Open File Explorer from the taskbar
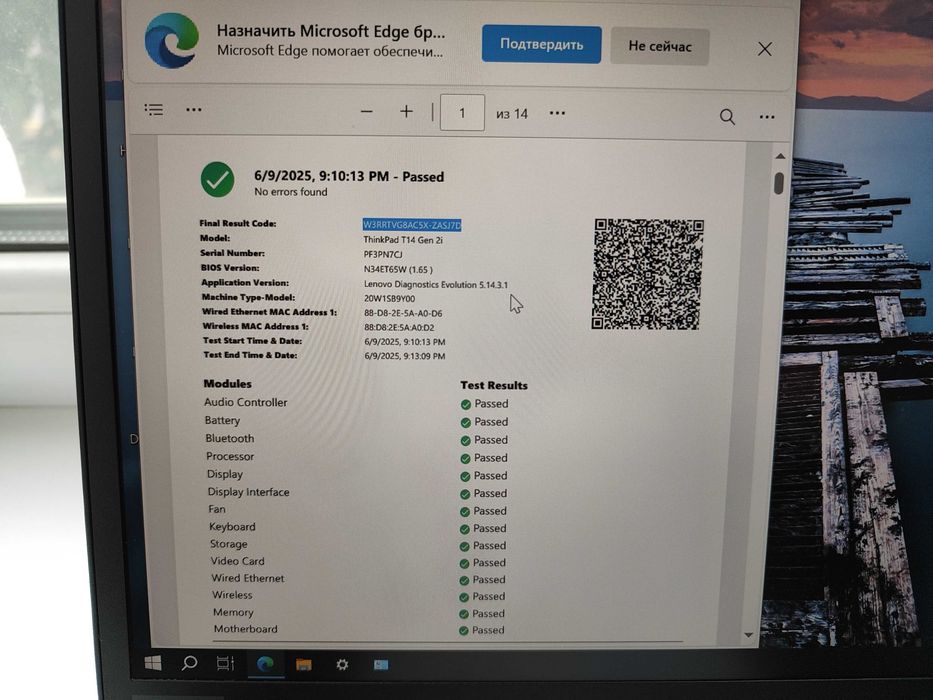This screenshot has height=700, width=933. tap(303, 664)
